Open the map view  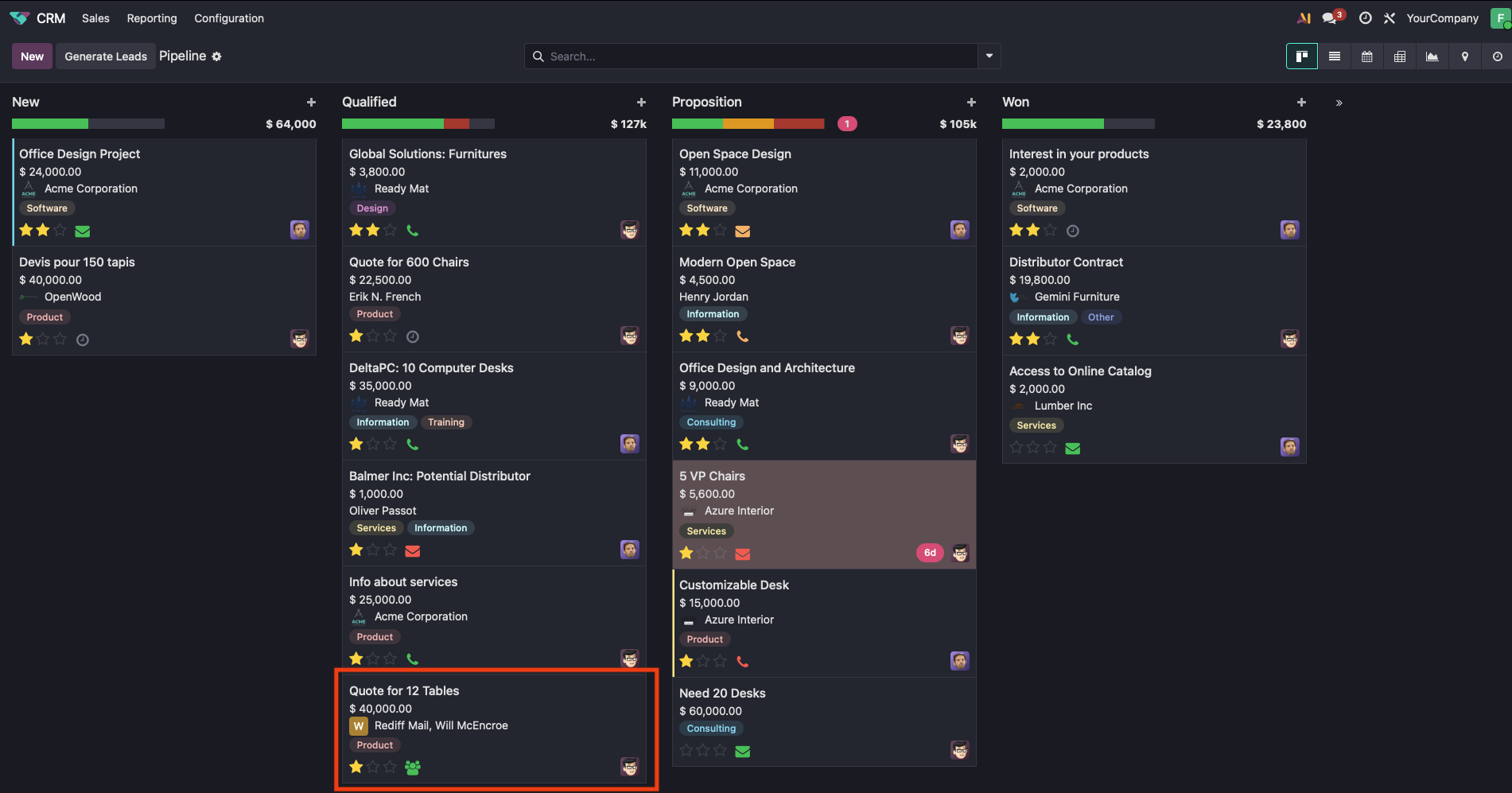click(x=1464, y=56)
